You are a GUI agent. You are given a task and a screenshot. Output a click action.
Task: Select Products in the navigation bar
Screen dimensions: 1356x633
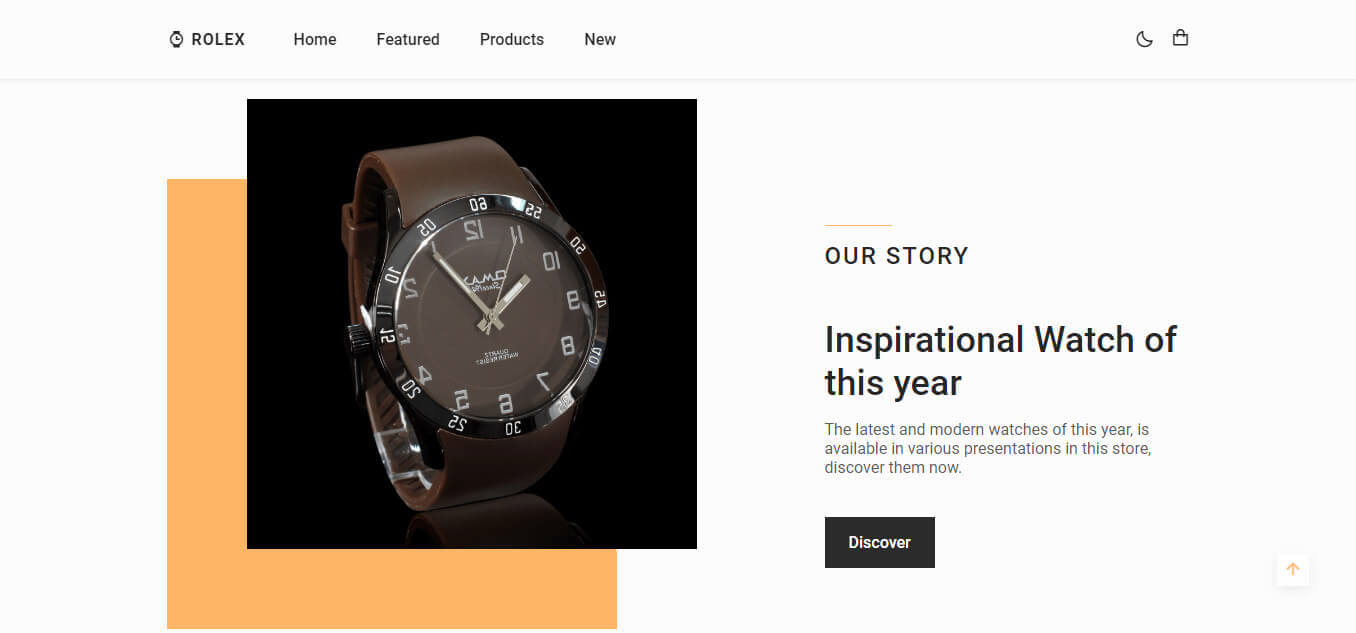(x=512, y=39)
